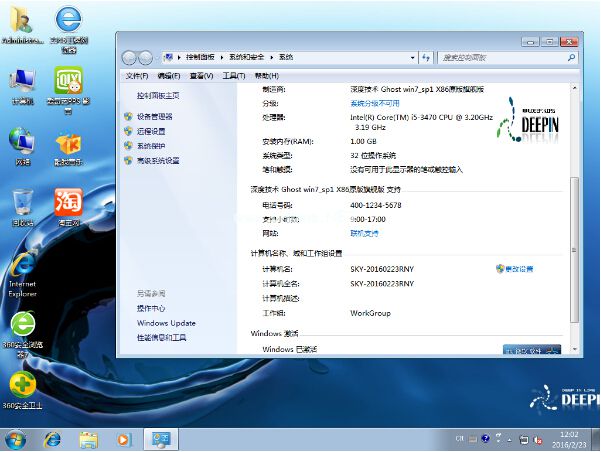Open the file explorer taskbar icon

point(89,440)
